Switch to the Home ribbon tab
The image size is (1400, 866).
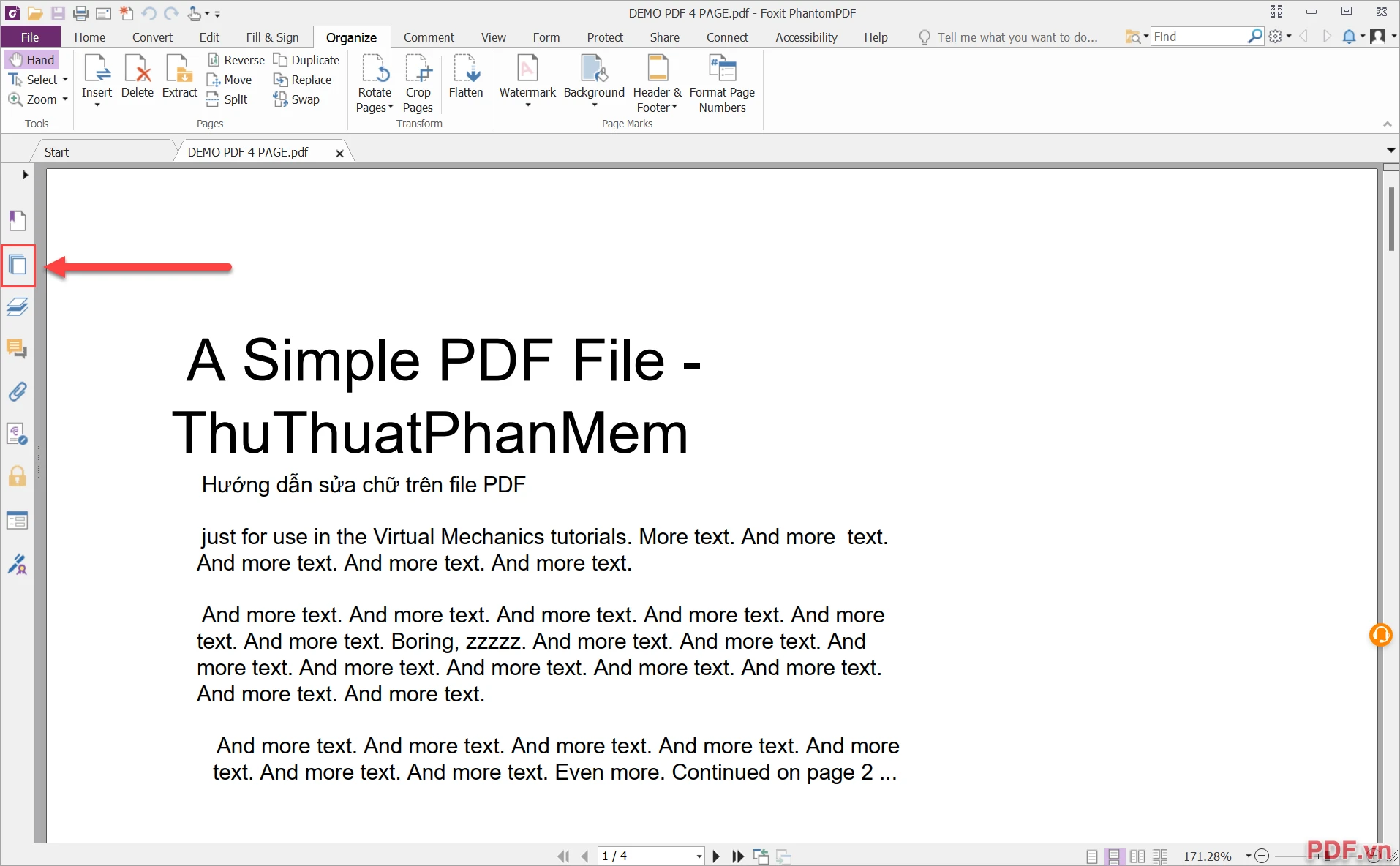[x=90, y=37]
